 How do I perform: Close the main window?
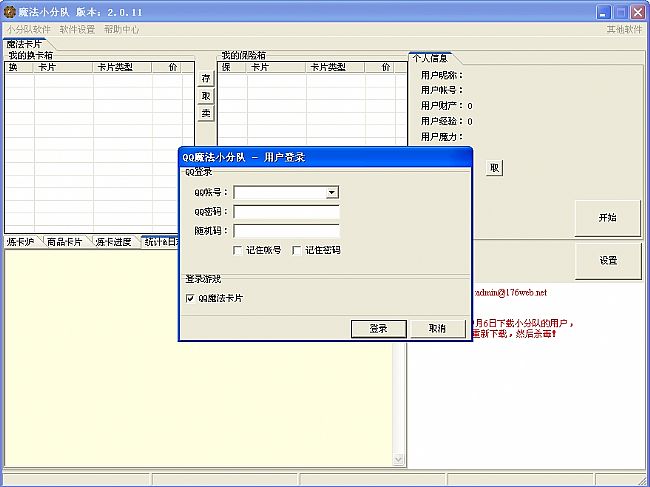[638, 12]
